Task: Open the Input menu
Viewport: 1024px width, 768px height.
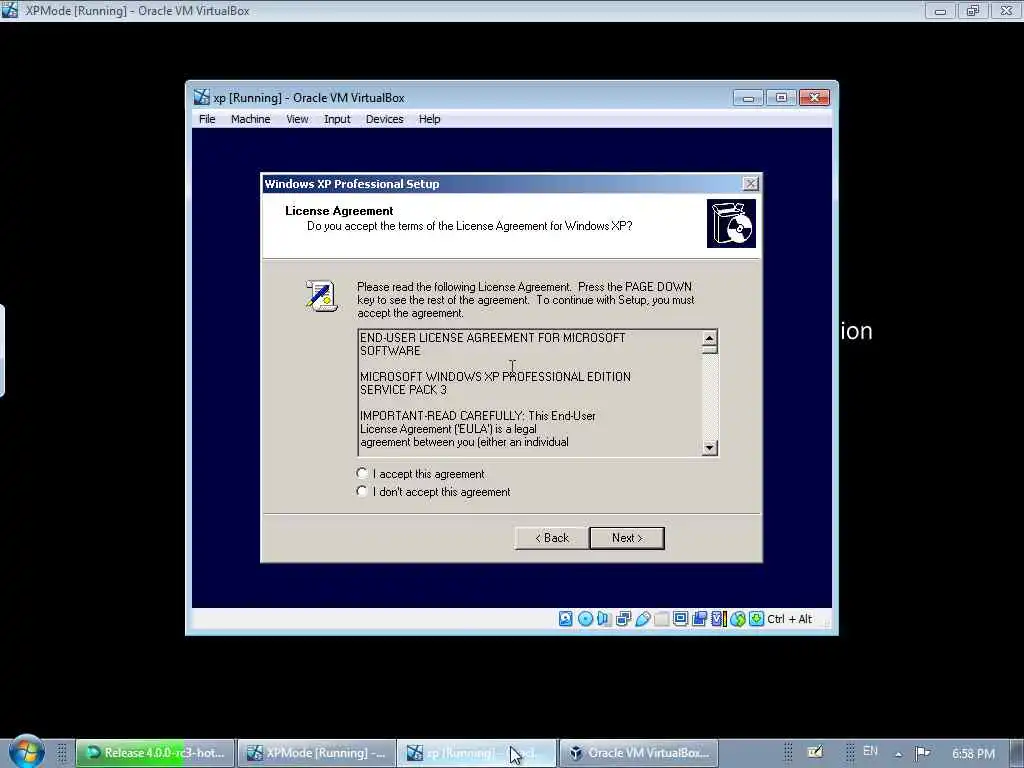Action: pyautogui.click(x=337, y=119)
